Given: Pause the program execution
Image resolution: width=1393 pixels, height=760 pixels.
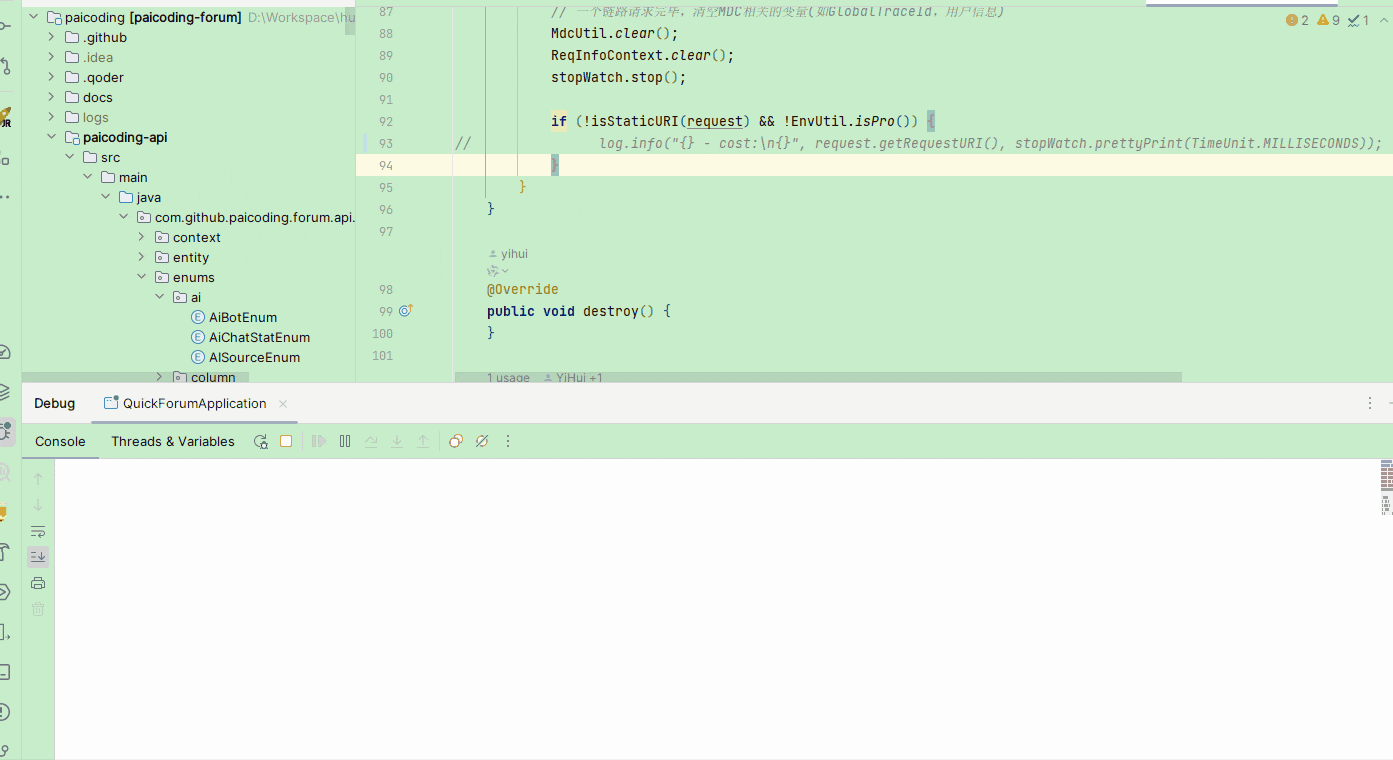Looking at the screenshot, I should (x=345, y=441).
